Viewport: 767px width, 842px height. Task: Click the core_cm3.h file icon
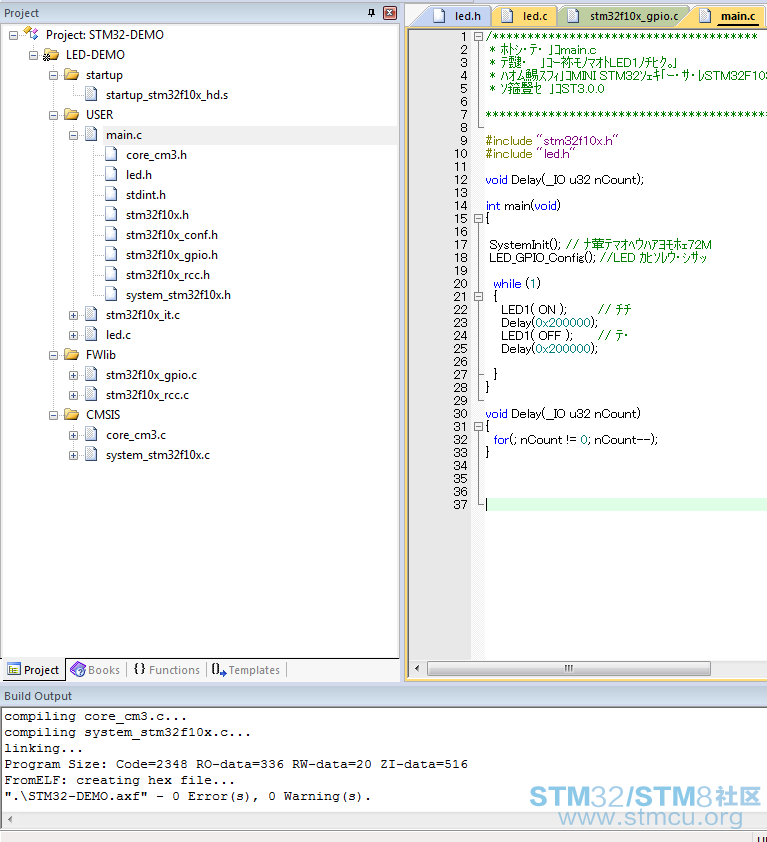point(111,155)
